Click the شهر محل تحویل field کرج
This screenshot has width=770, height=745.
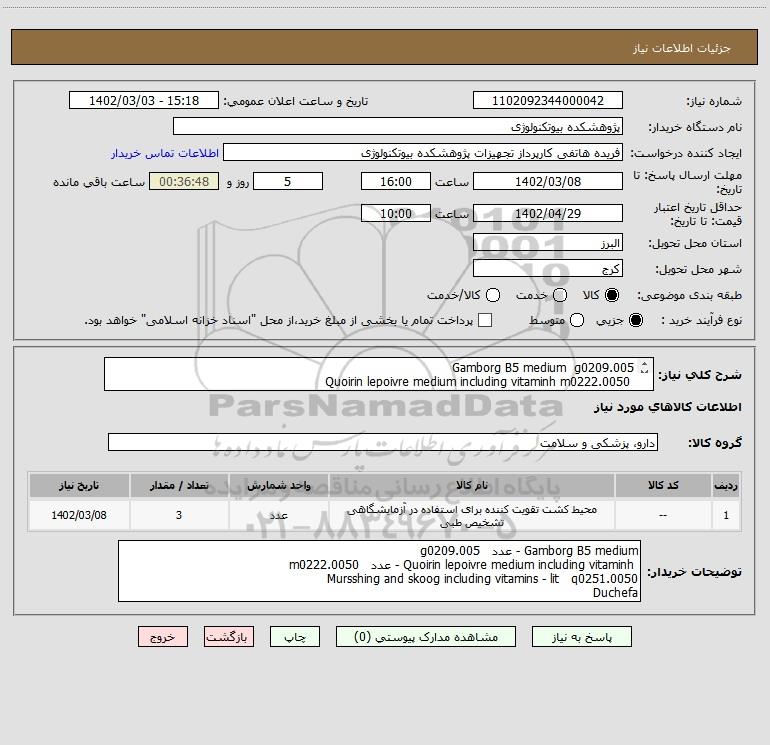[548, 269]
